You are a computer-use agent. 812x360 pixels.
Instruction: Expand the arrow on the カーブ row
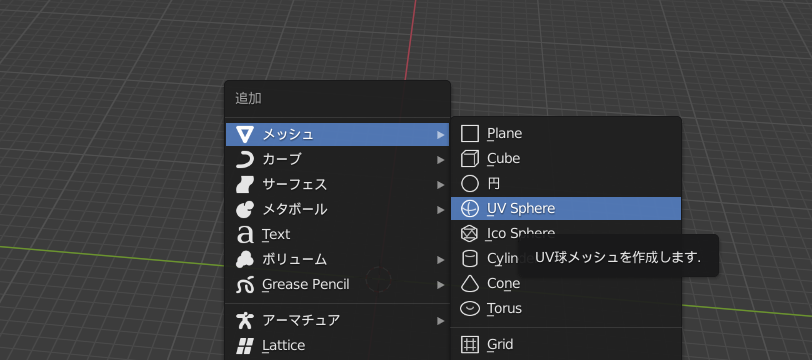pos(440,160)
